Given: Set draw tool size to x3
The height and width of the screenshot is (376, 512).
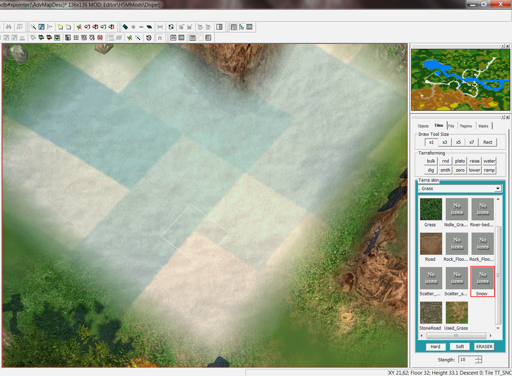Looking at the screenshot, I should pos(445,142).
